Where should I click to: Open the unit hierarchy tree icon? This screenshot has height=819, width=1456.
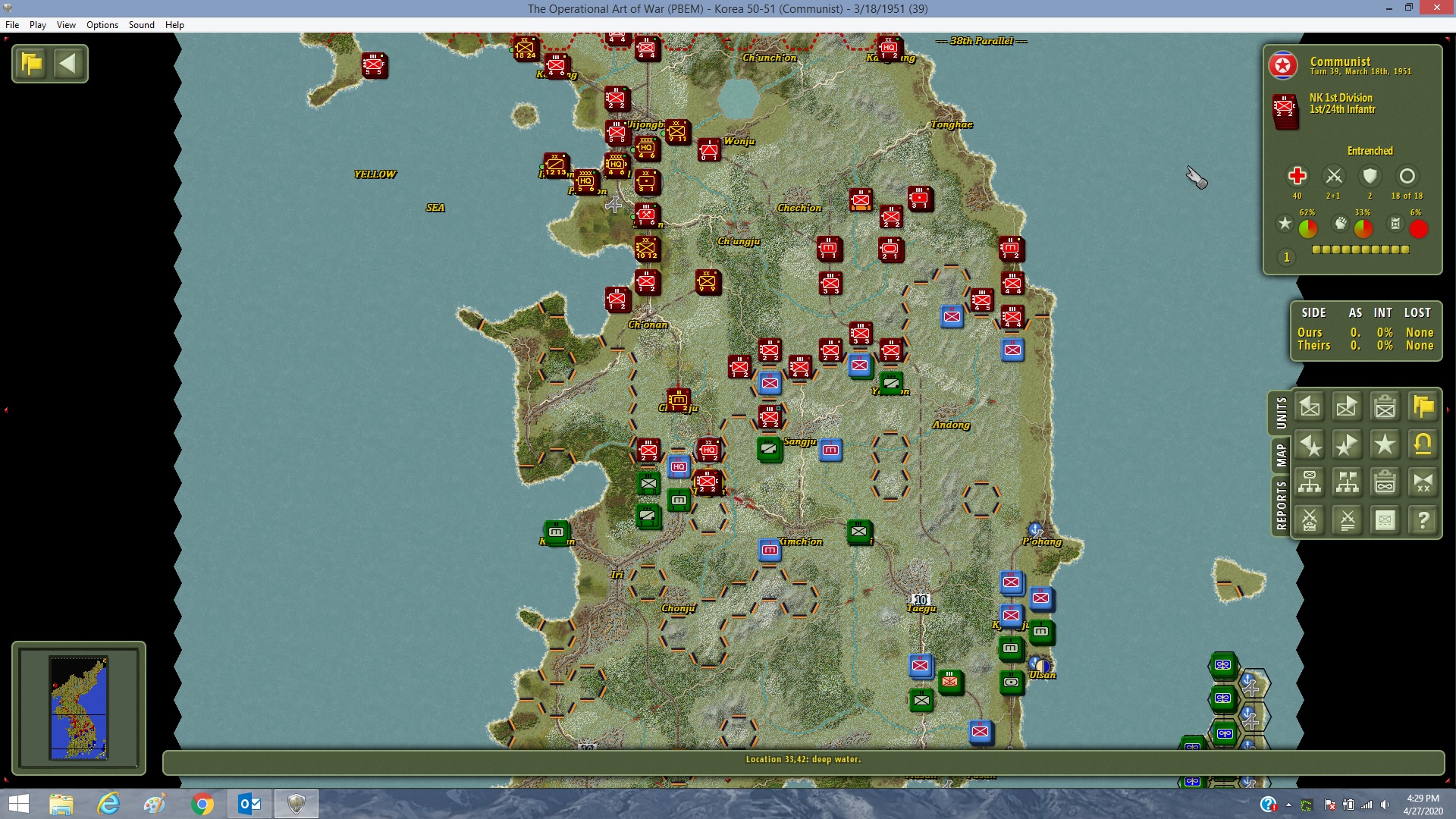(1310, 482)
